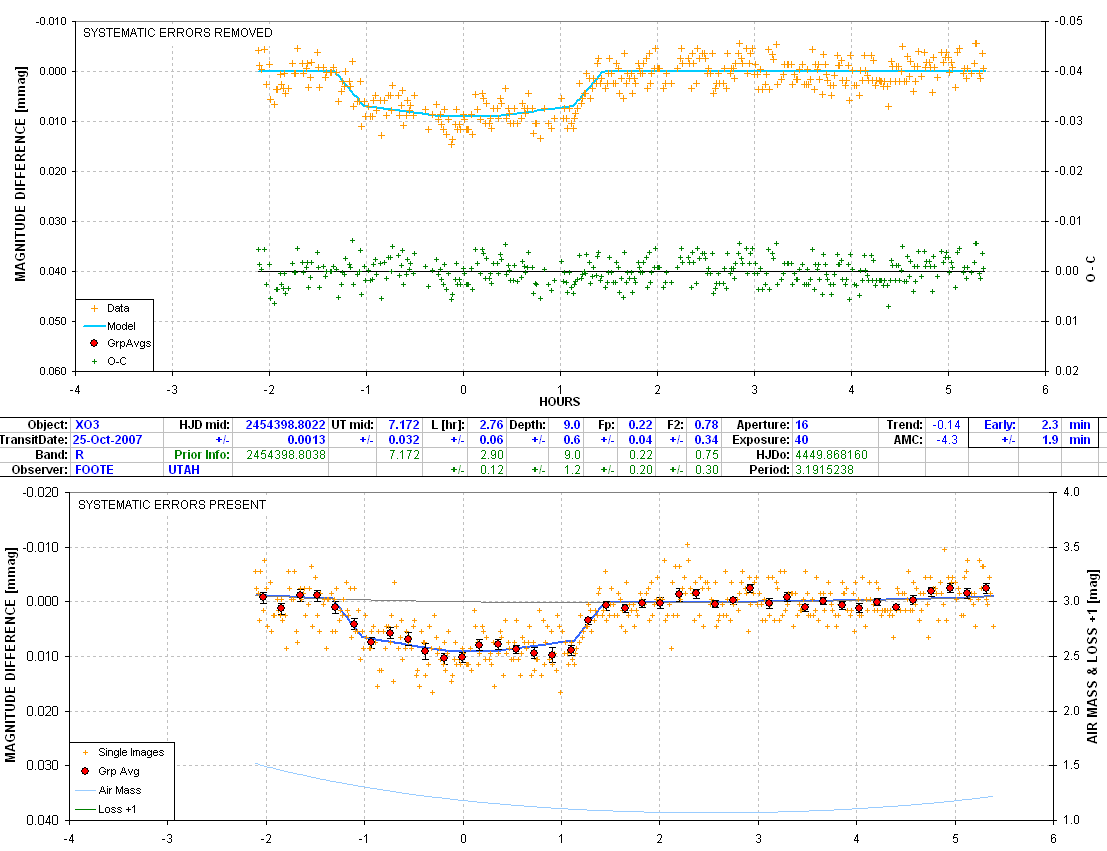Viewport: 1107px width, 851px height.
Task: Select the Single Images legend entry
Action: (x=124, y=752)
